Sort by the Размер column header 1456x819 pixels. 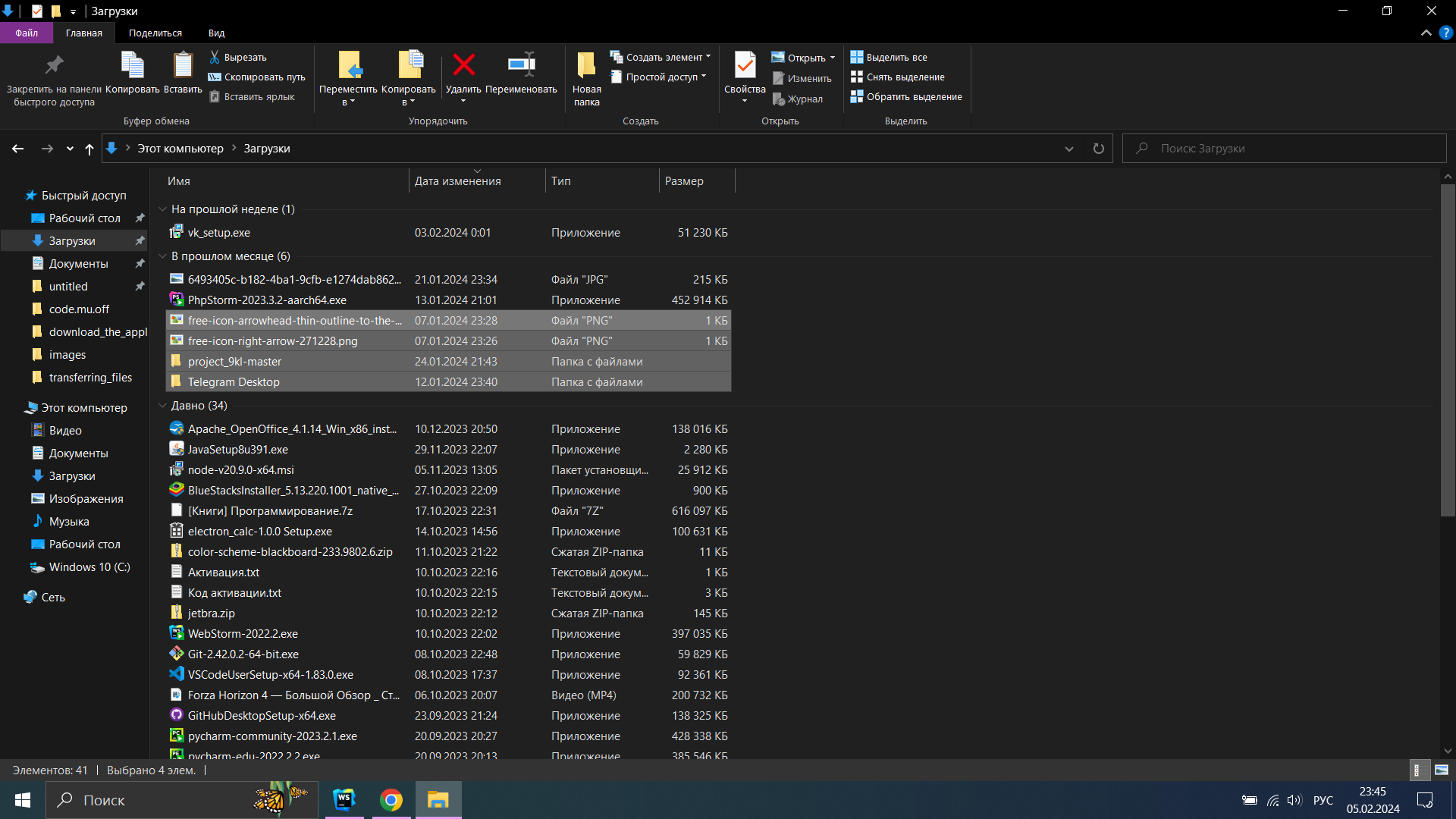click(x=697, y=181)
